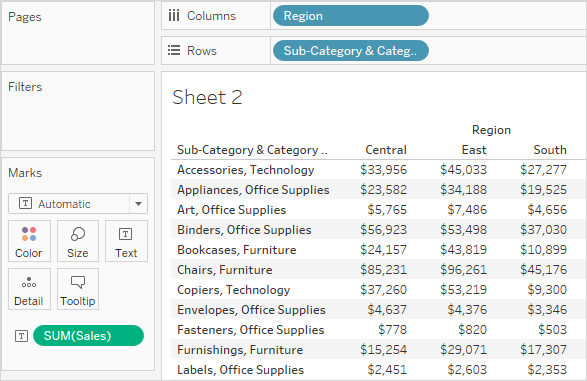
Task: Select the Chairs, Furniture row label
Action: tap(225, 269)
